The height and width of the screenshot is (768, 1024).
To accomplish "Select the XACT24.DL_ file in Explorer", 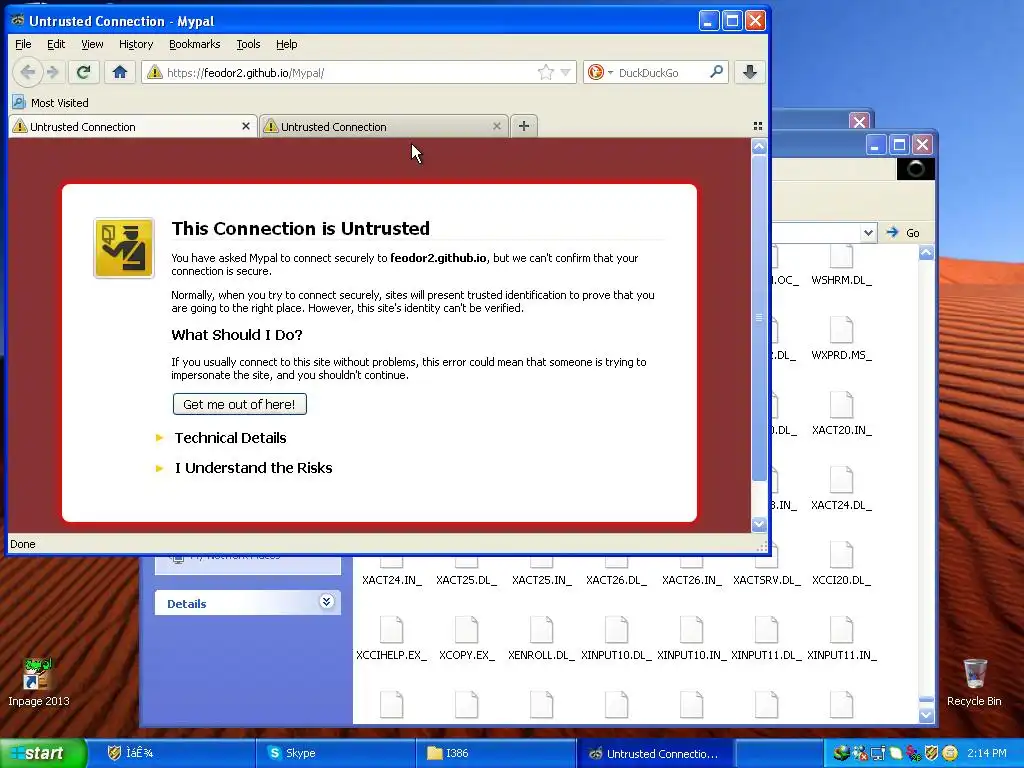I will click(841, 489).
